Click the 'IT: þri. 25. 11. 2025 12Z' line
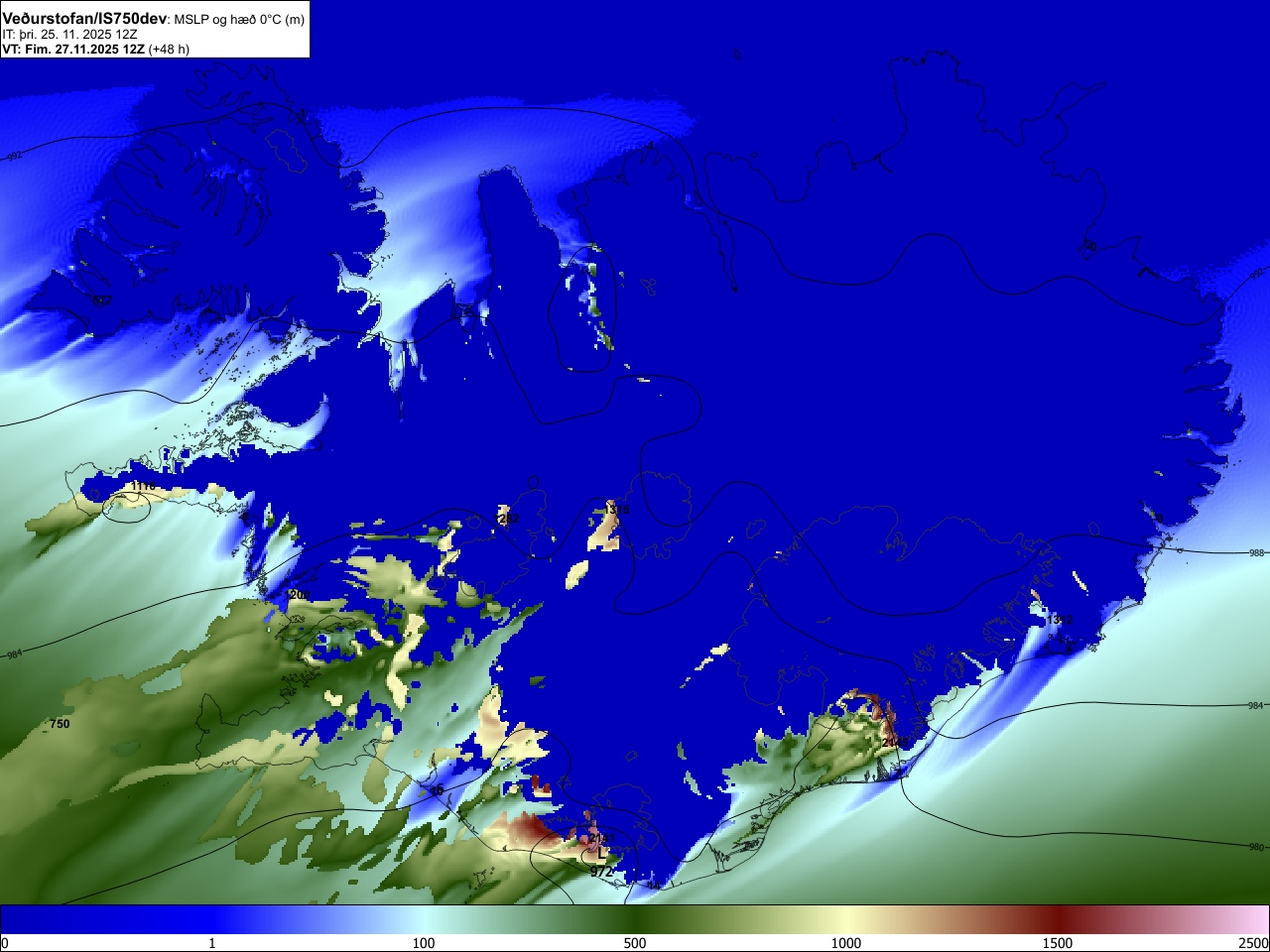This screenshot has width=1270, height=952. [69, 35]
